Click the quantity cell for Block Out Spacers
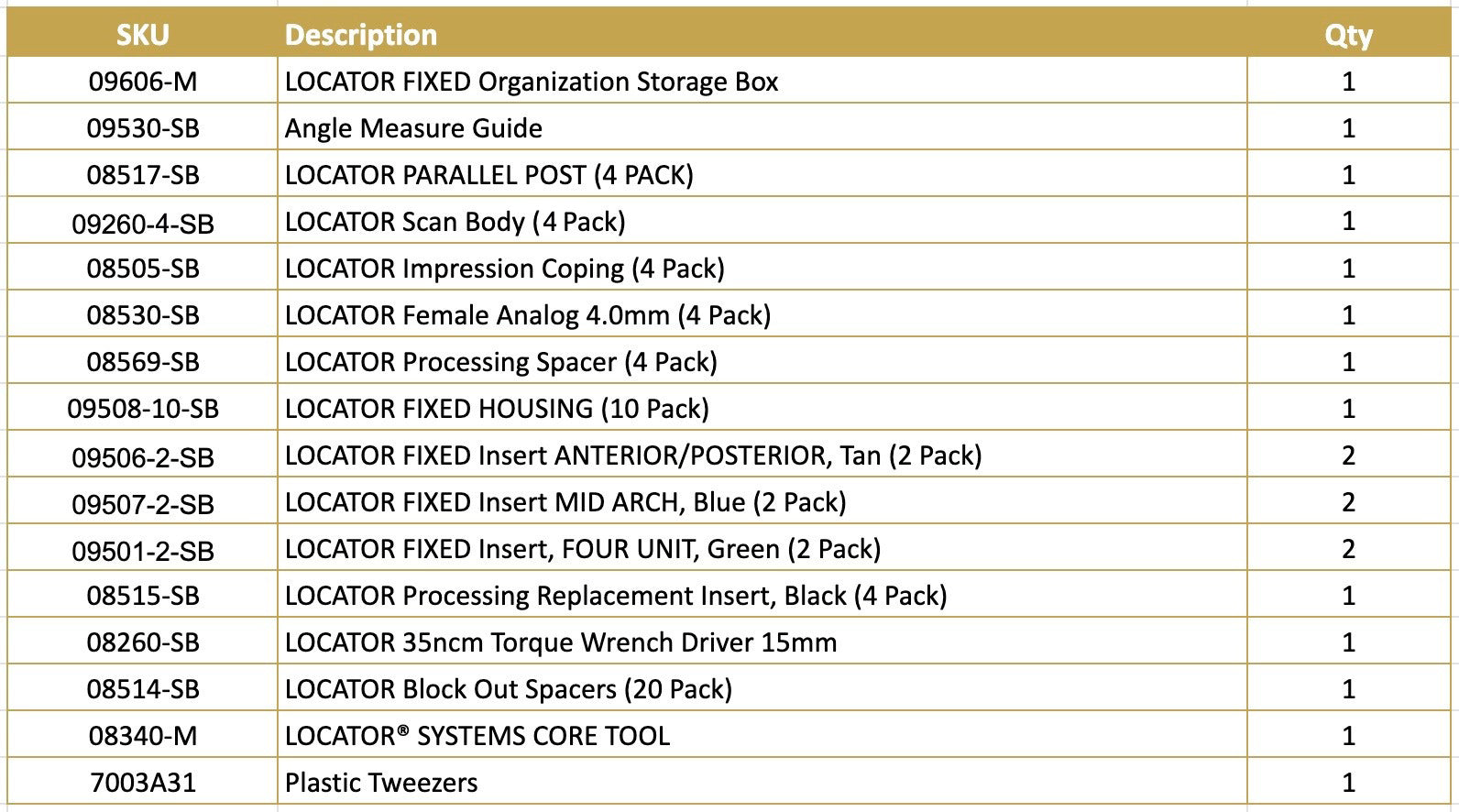Screen dimensions: 1459x812 click(x=1347, y=689)
